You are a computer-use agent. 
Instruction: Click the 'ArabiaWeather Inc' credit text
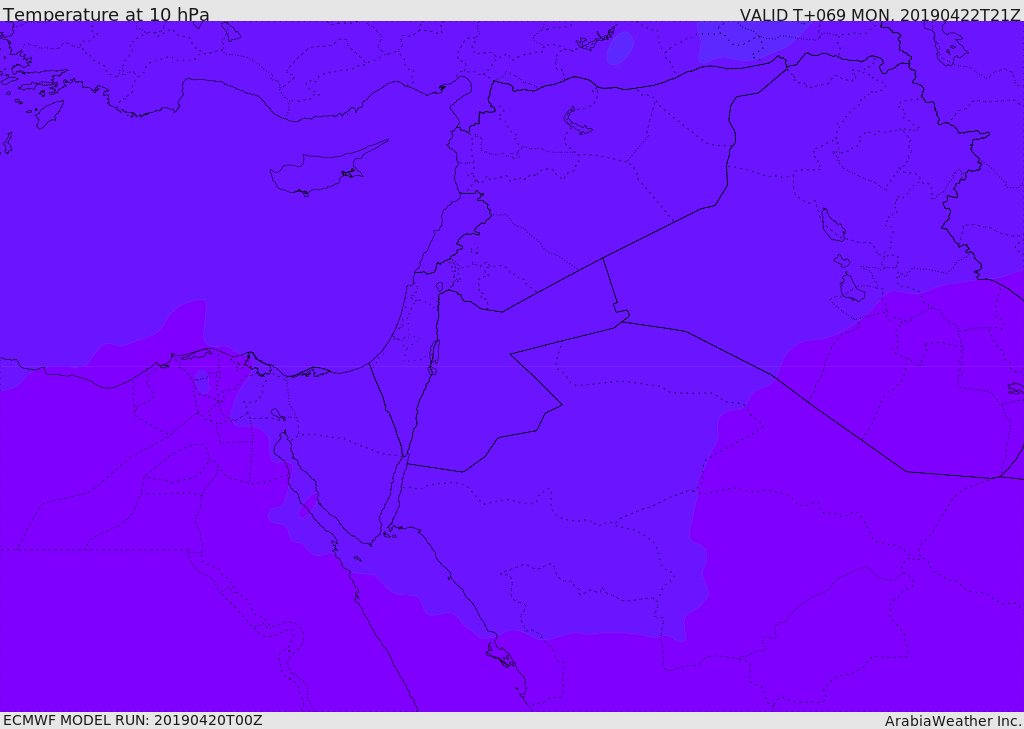pos(952,721)
